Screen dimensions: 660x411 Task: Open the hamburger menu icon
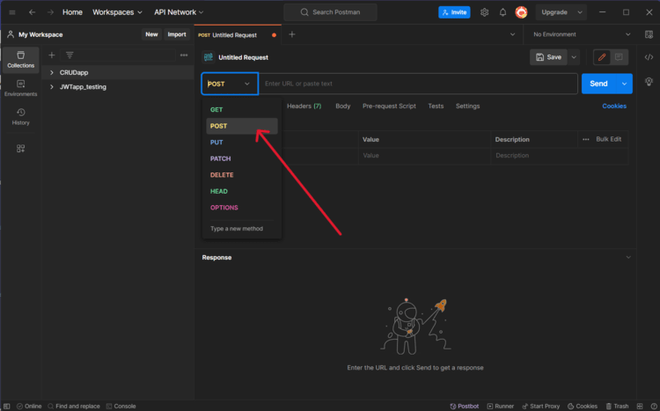pos(12,12)
